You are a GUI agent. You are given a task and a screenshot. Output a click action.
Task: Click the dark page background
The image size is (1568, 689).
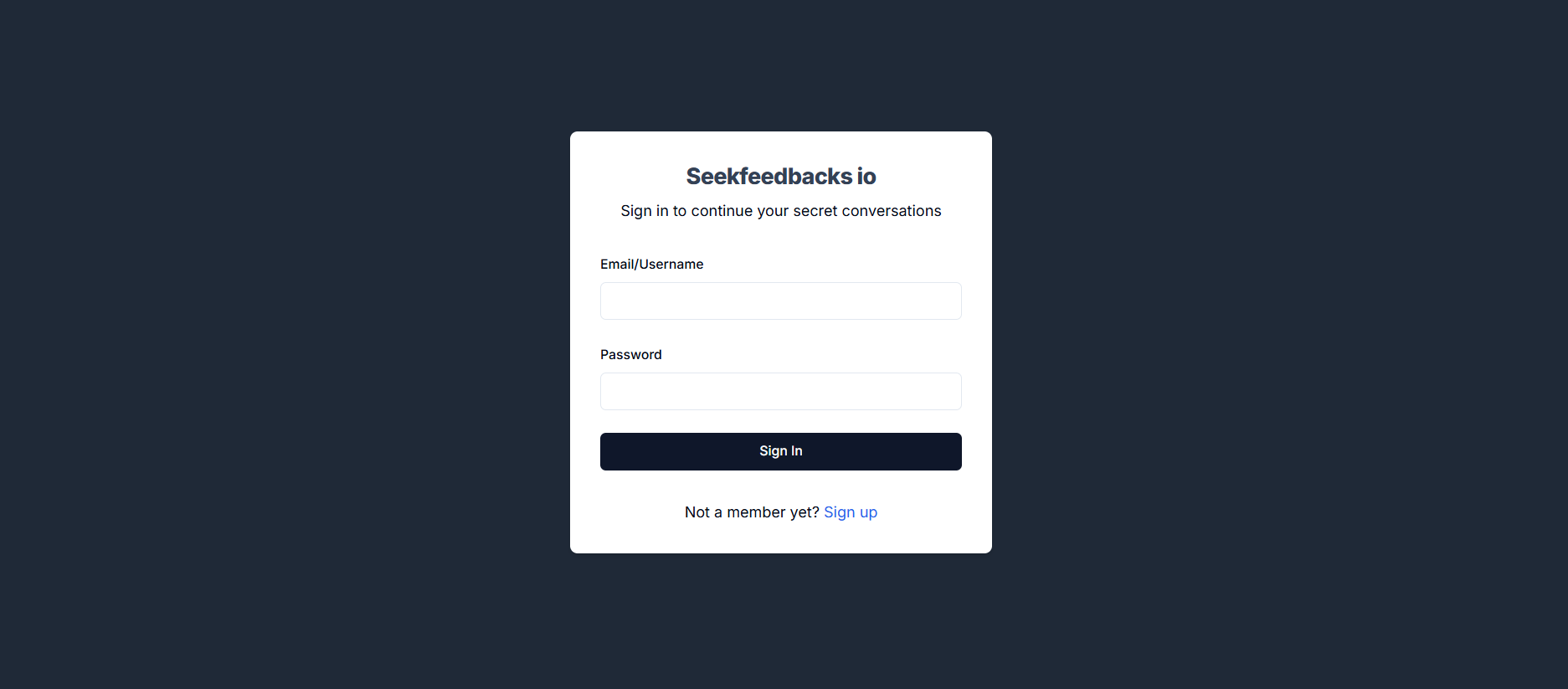click(x=251, y=335)
